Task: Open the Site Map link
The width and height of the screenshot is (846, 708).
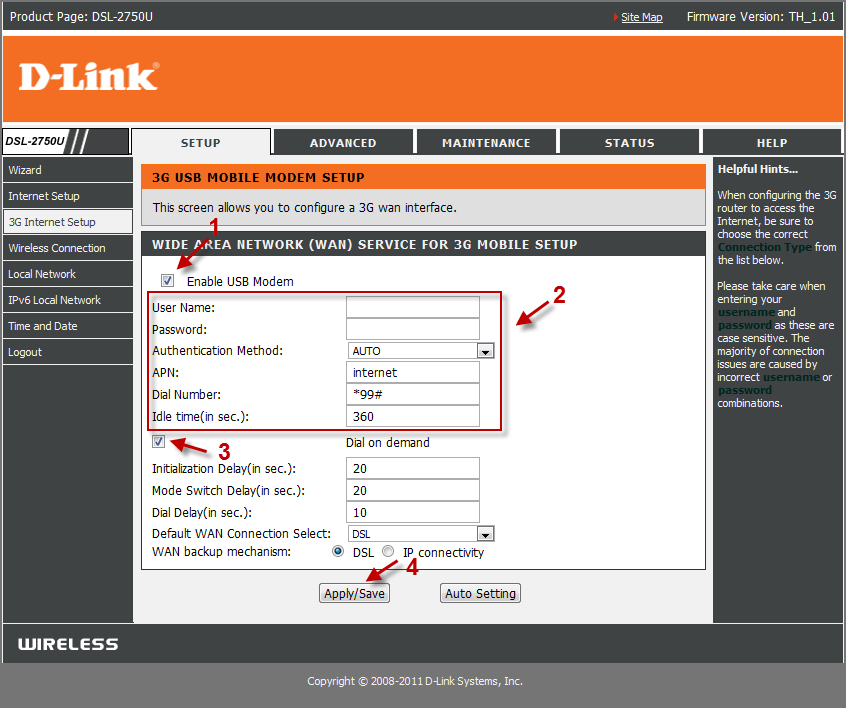Action: pyautogui.click(x=642, y=17)
